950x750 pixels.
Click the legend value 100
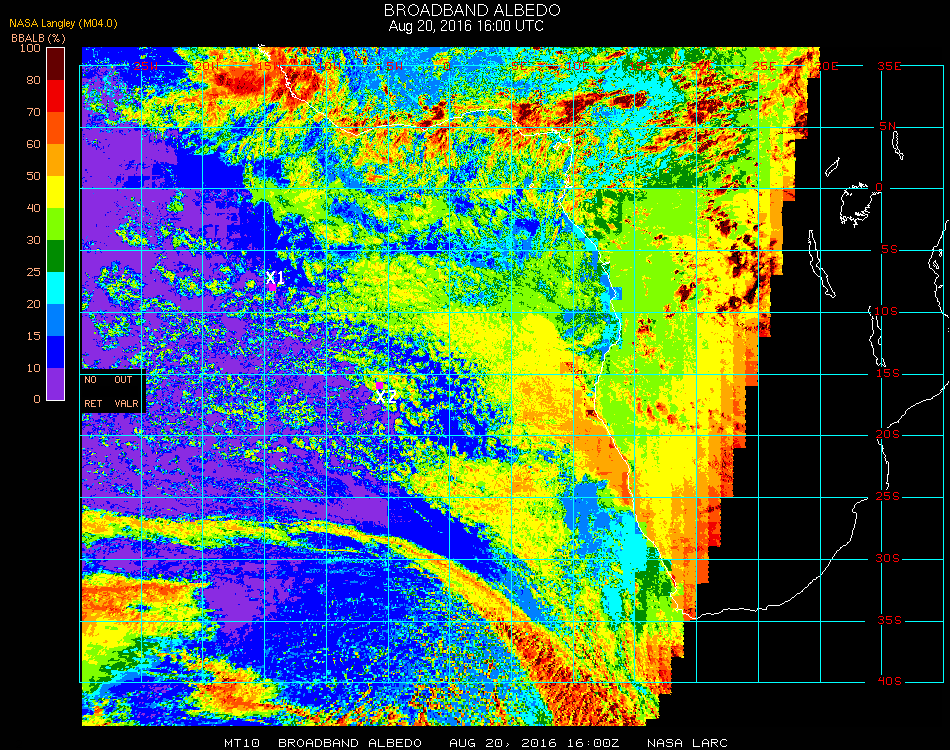(30, 48)
